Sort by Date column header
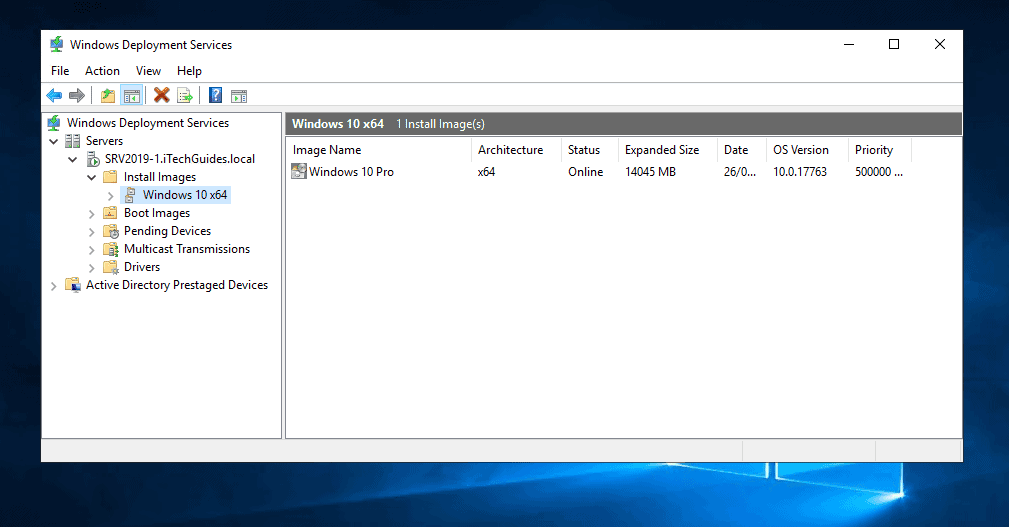 [x=742, y=150]
